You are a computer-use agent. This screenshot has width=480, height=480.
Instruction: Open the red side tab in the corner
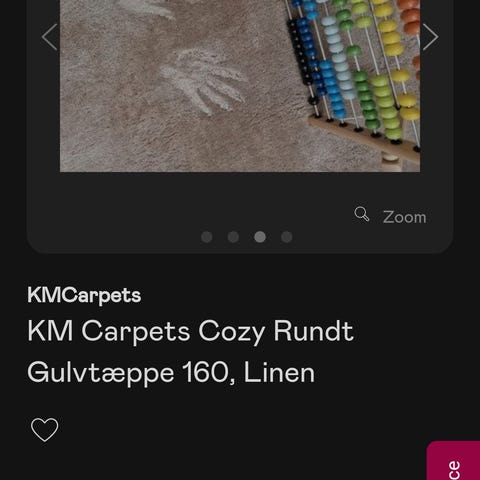point(453,461)
